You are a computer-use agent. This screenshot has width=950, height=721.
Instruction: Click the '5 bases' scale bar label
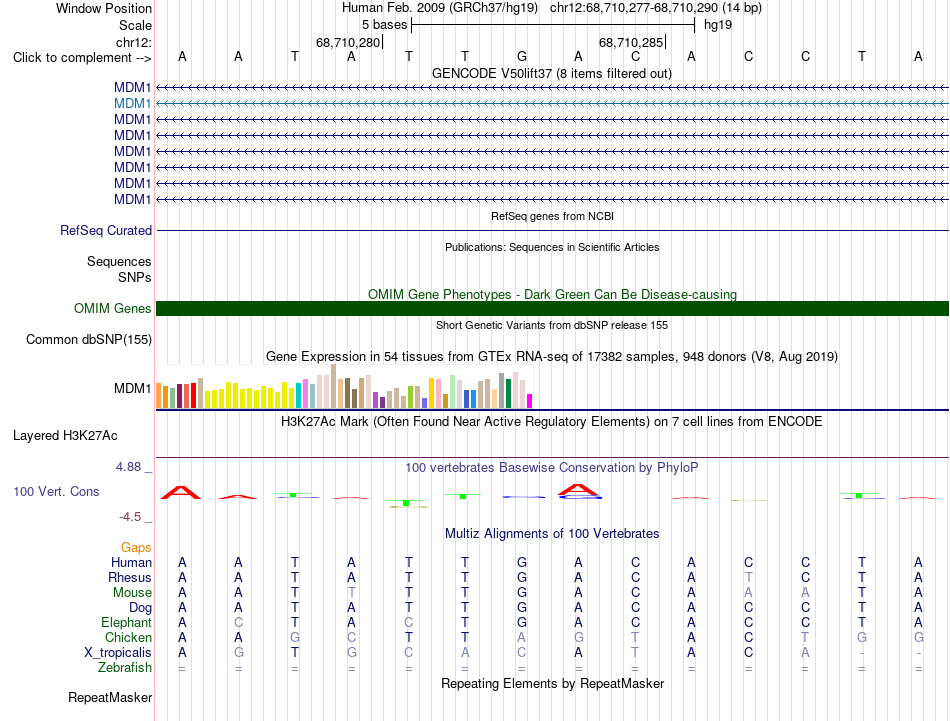click(x=385, y=25)
